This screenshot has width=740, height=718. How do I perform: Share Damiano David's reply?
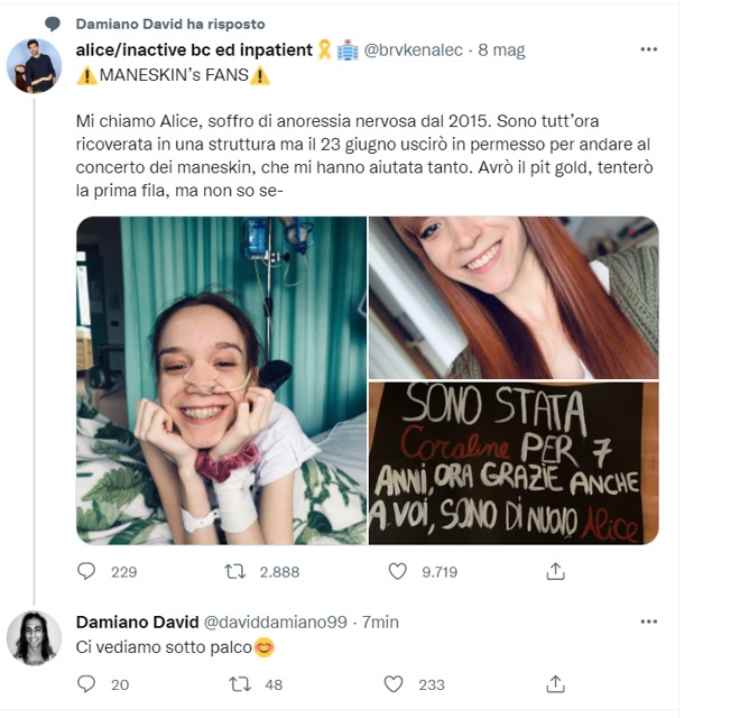tap(557, 684)
